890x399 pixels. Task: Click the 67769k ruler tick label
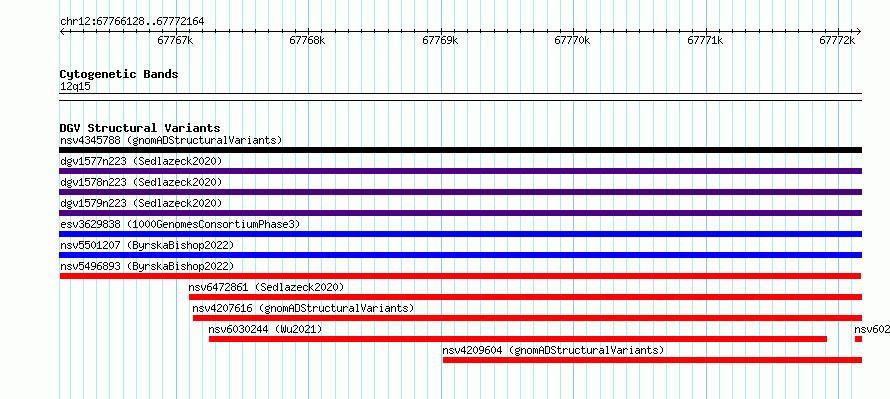tap(440, 40)
